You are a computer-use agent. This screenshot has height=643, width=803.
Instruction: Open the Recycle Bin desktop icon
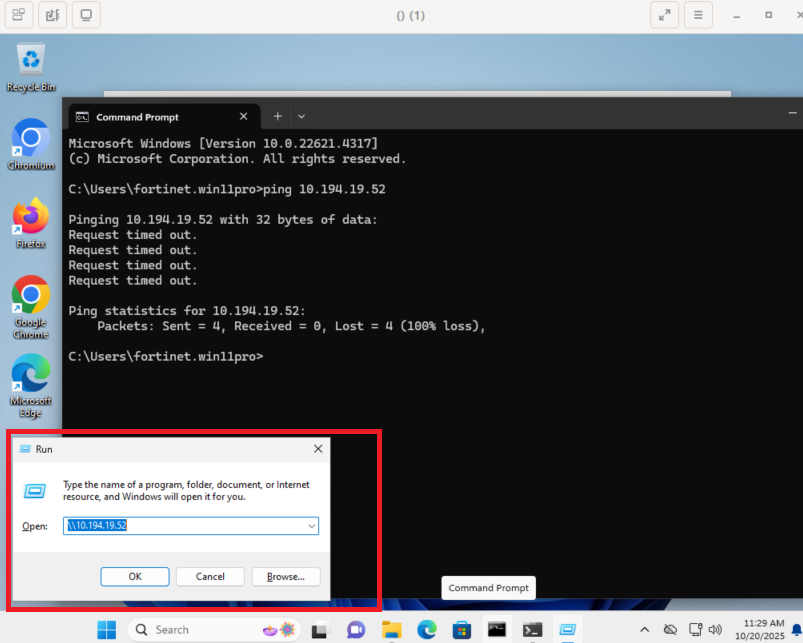[x=31, y=67]
